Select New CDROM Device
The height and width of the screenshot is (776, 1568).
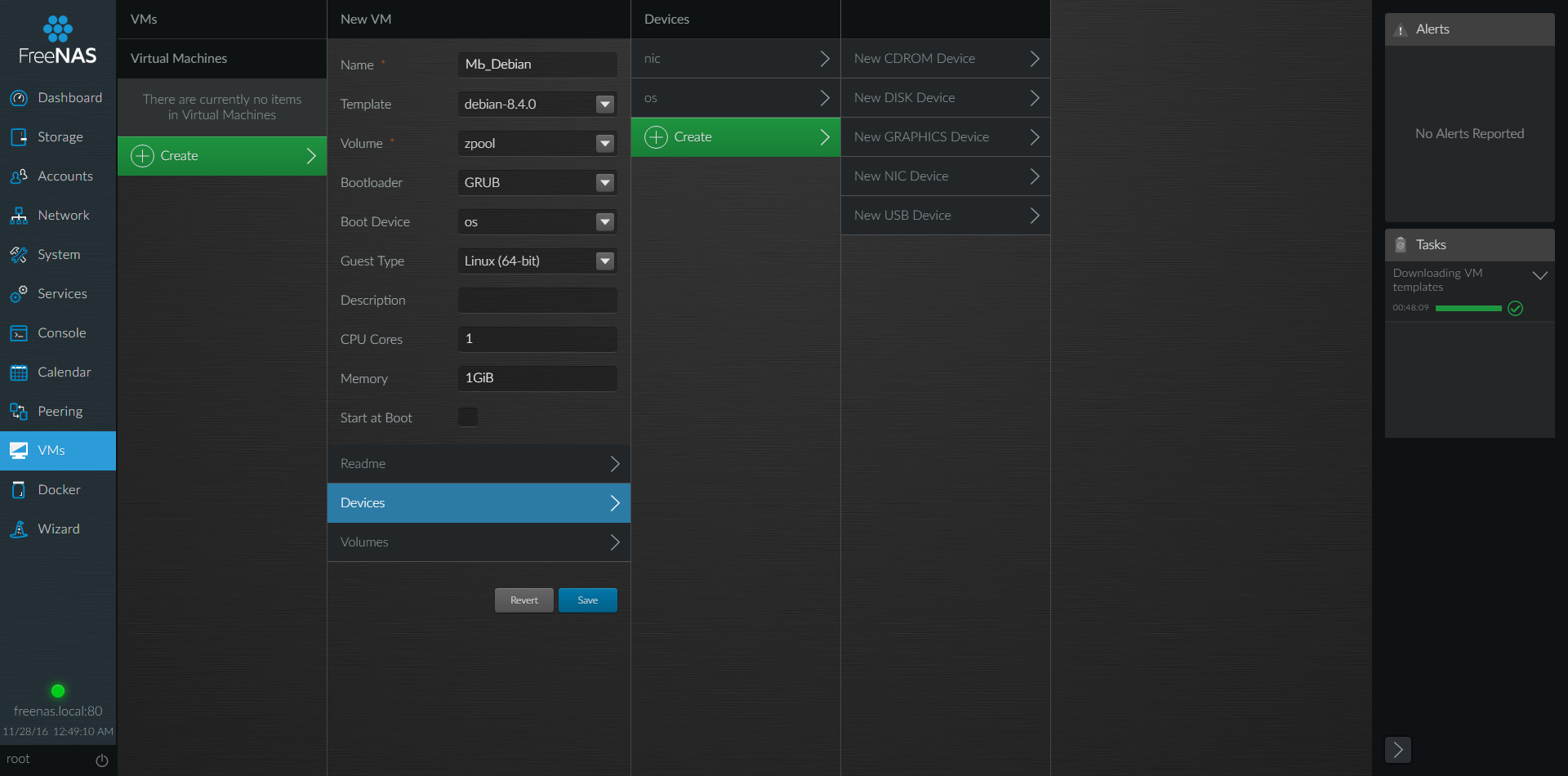tap(946, 59)
